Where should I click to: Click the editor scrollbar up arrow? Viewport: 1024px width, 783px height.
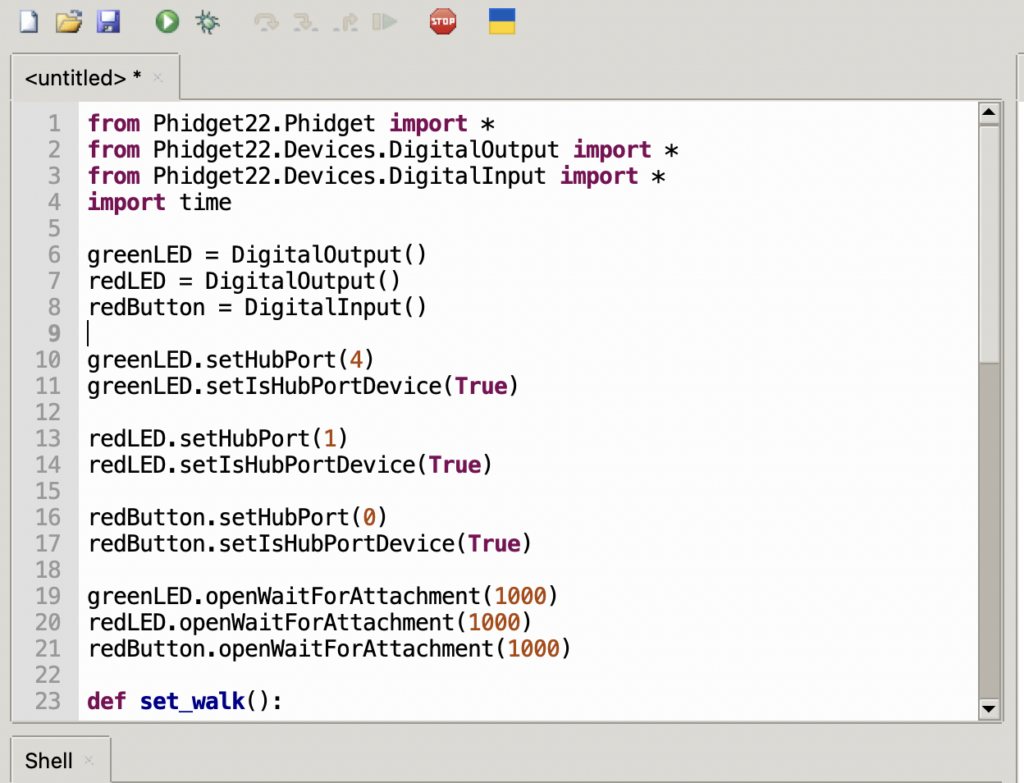tap(989, 112)
